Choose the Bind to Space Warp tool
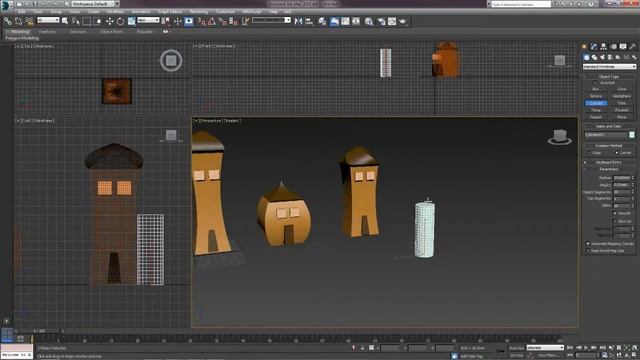640x360 pixels. (x=29, y=21)
